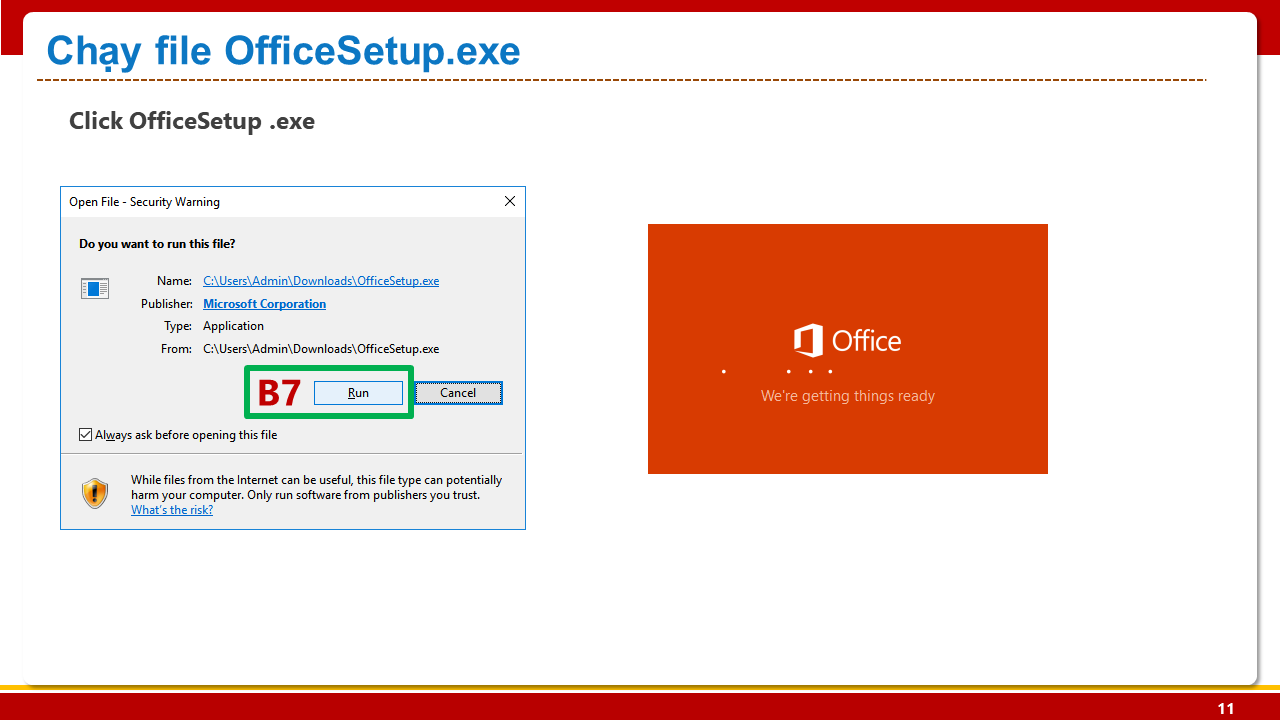Click the application file icon beside Name
Image resolution: width=1280 pixels, height=720 pixels.
tap(95, 289)
